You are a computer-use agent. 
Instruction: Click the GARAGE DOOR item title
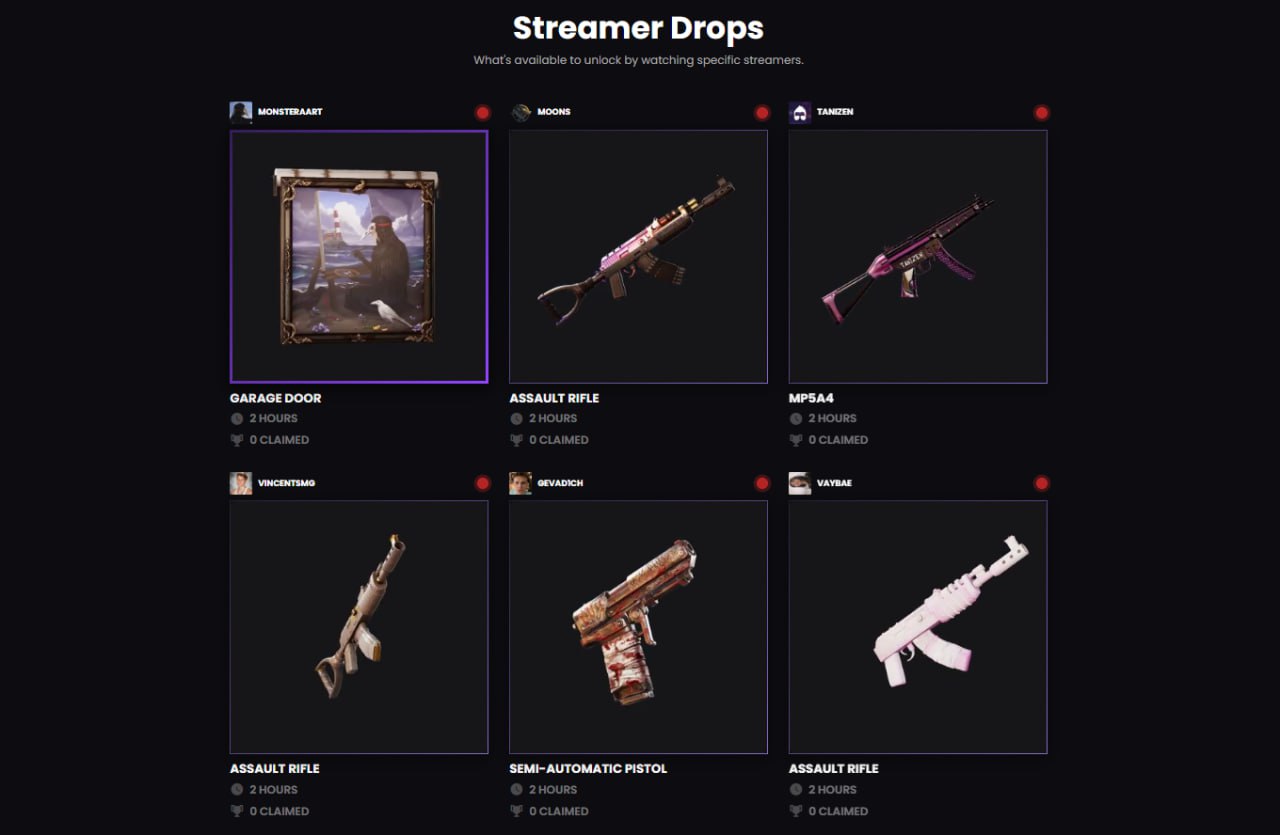click(x=275, y=398)
